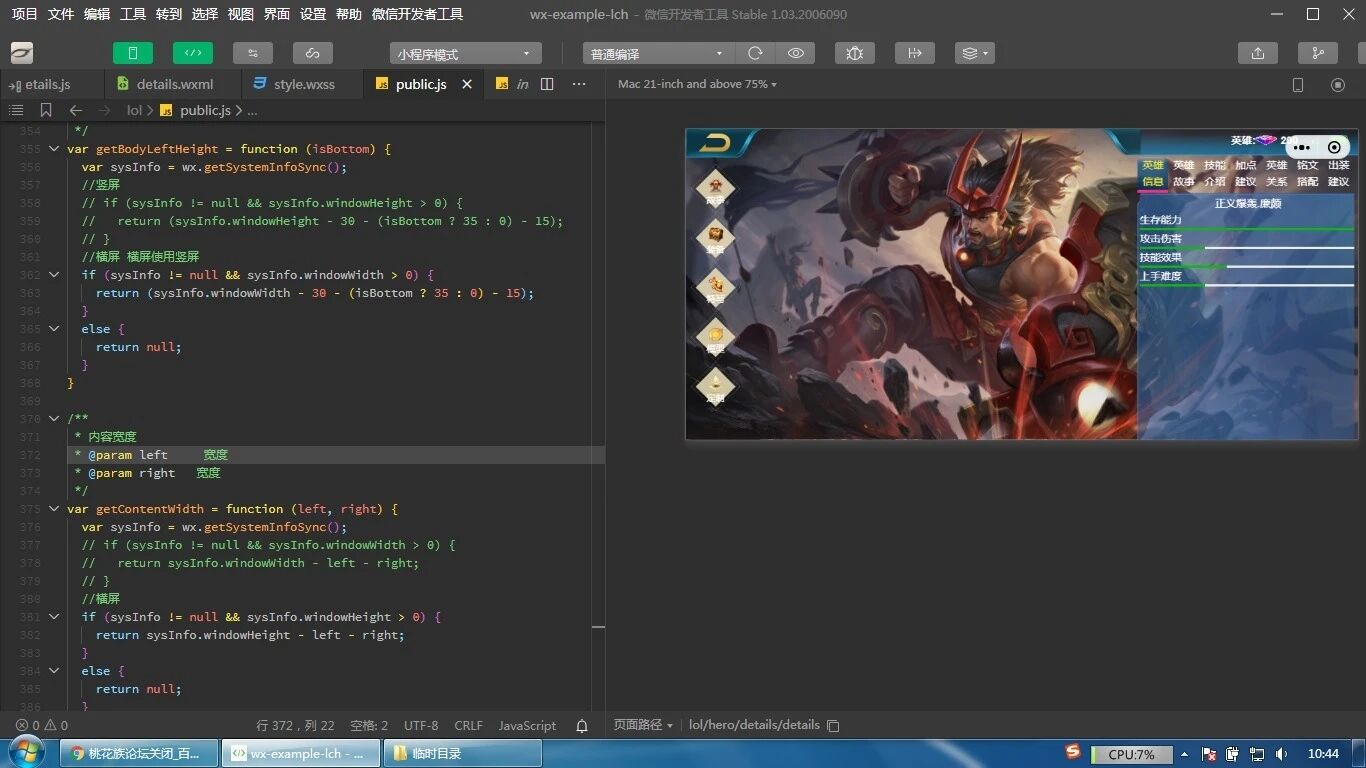Click the notification bell in status bar
Viewport: 1366px width, 768px height.
point(582,725)
